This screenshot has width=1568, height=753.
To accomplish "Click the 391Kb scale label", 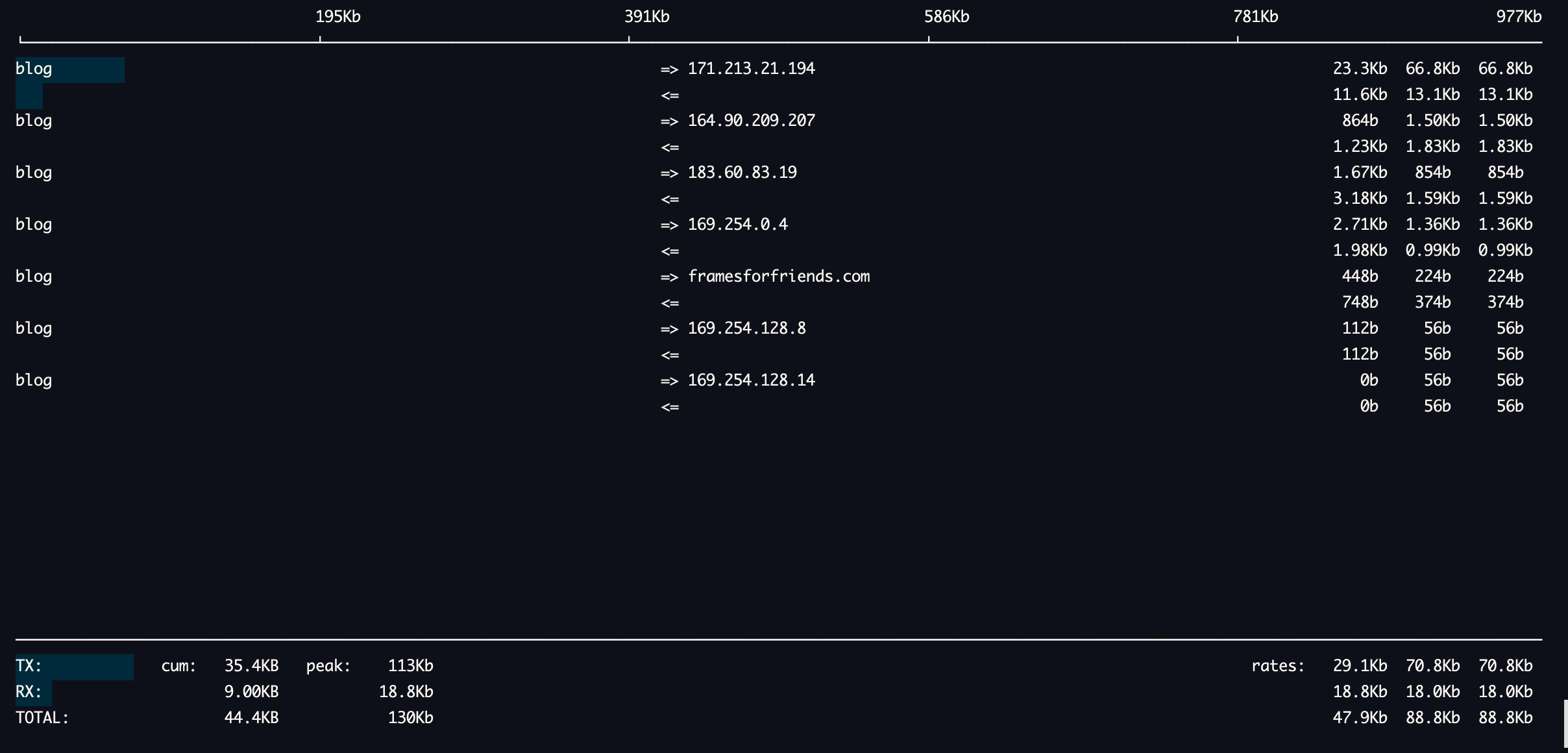I will (646, 17).
